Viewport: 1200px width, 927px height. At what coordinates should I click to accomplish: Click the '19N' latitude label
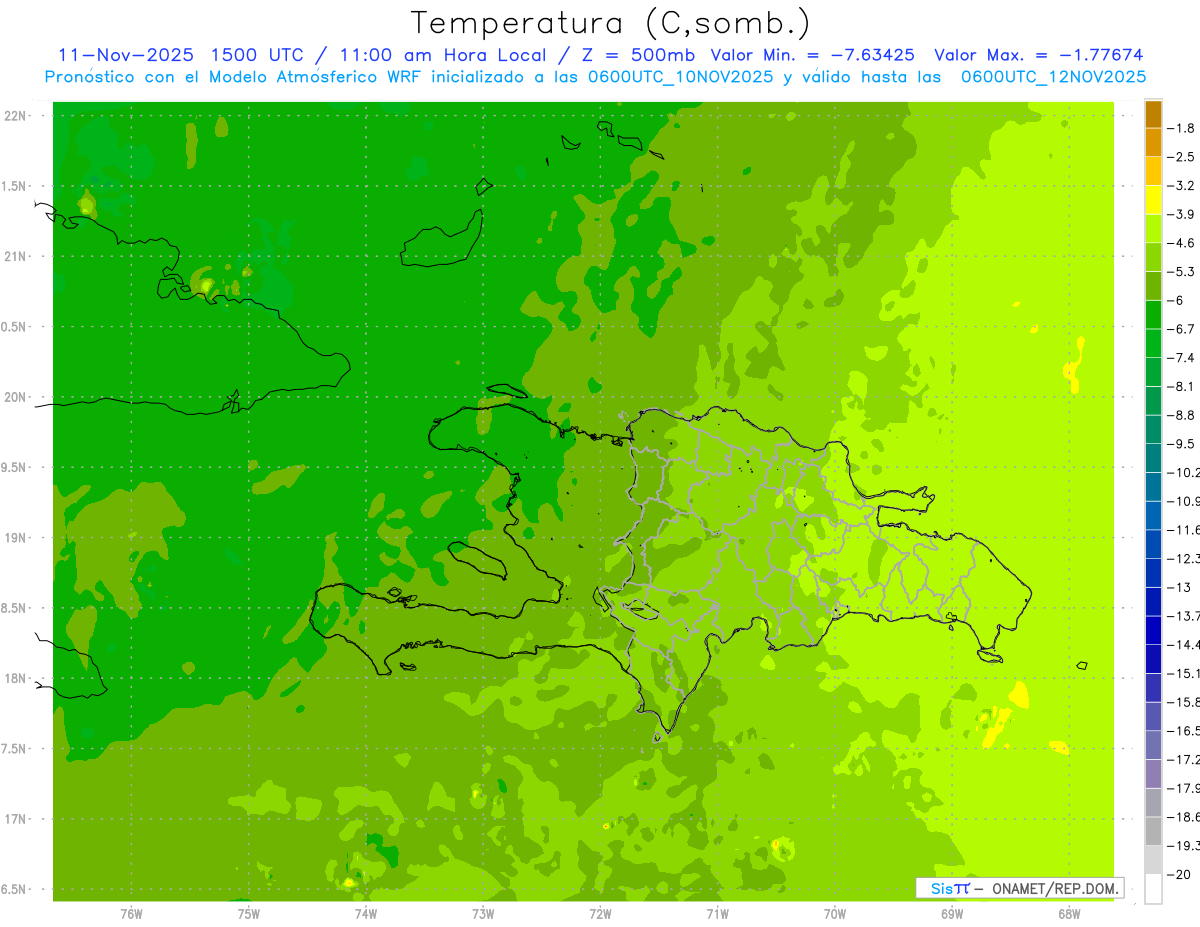pyautogui.click(x=15, y=537)
